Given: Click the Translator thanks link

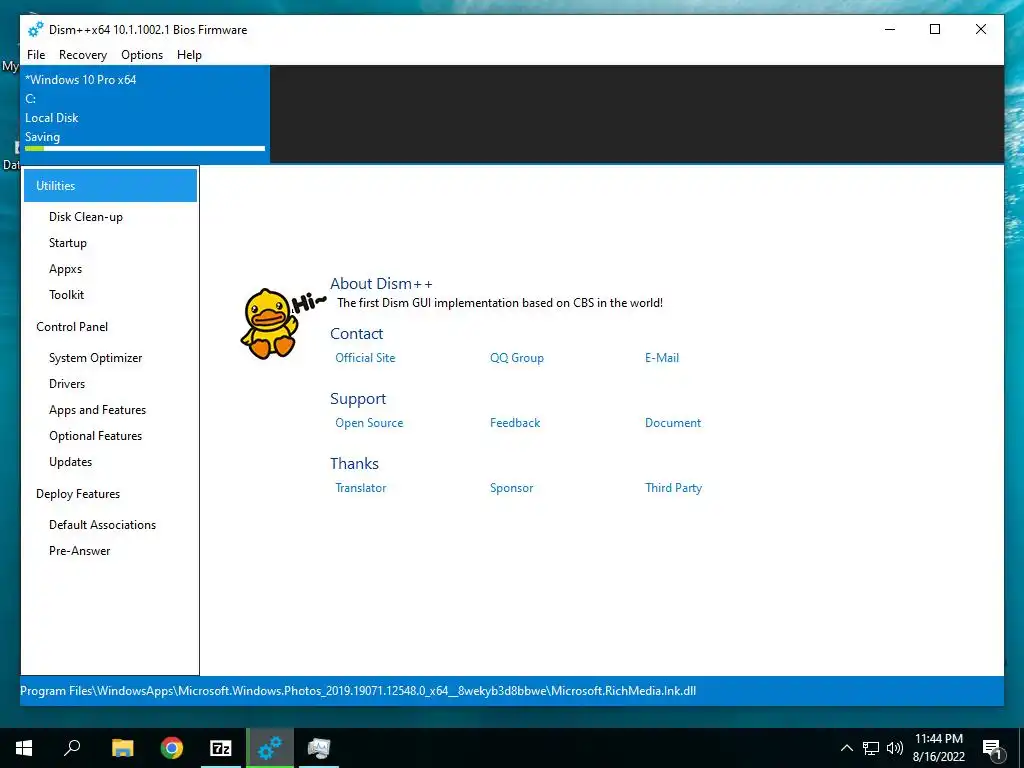Looking at the screenshot, I should pyautogui.click(x=360, y=488).
